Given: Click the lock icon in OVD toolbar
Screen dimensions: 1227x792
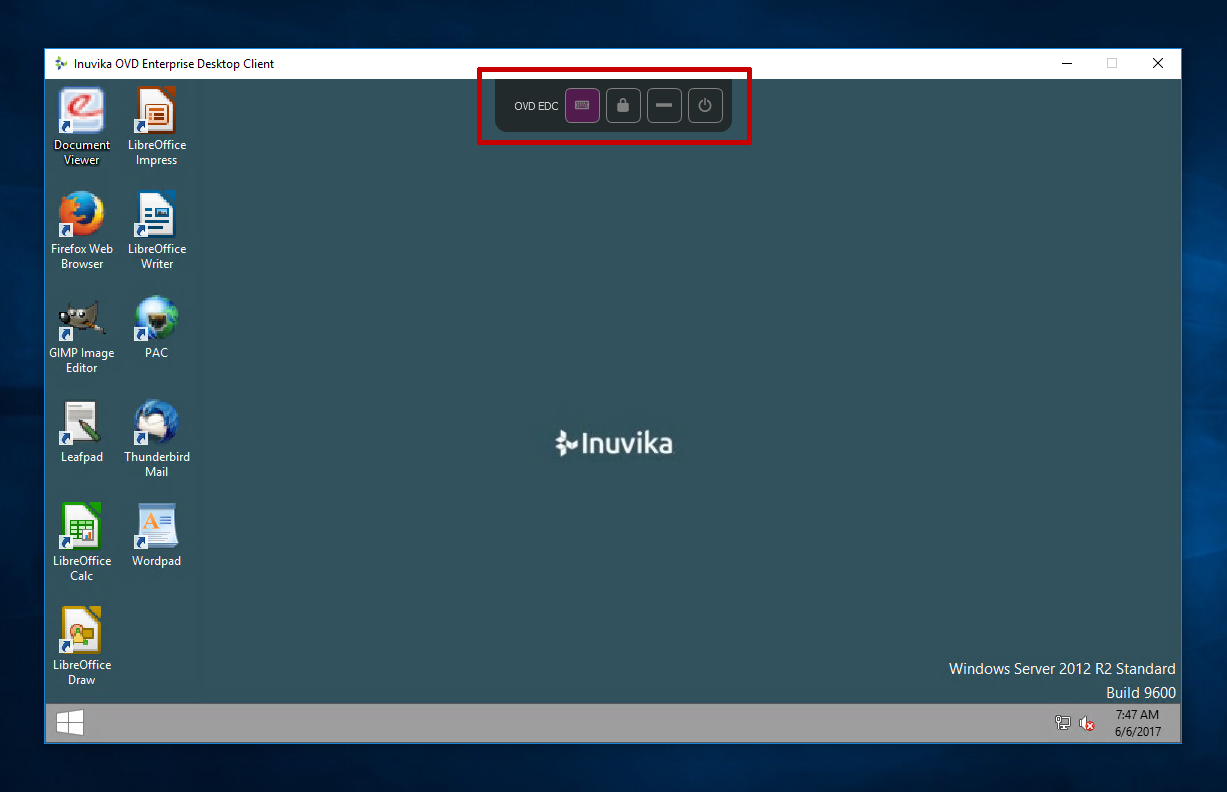Looking at the screenshot, I should (623, 105).
